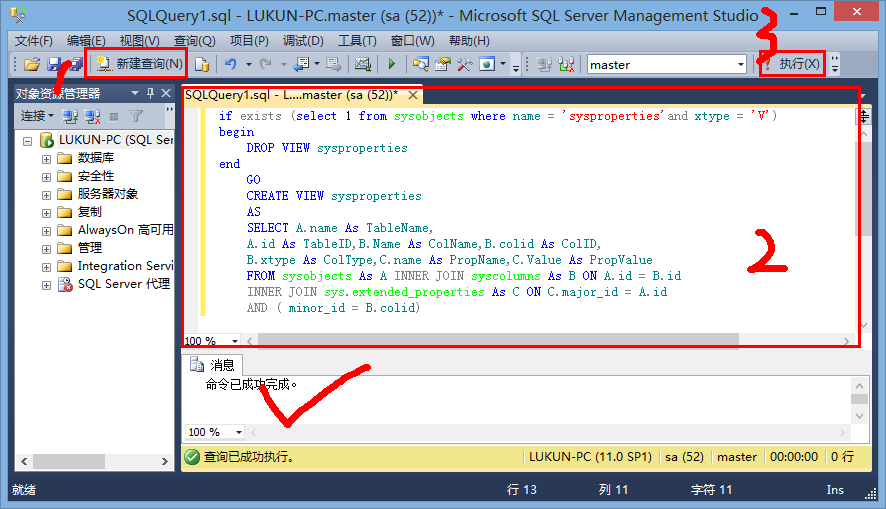
Task: Click the editor vertical scrollbar thumb
Action: (862, 189)
